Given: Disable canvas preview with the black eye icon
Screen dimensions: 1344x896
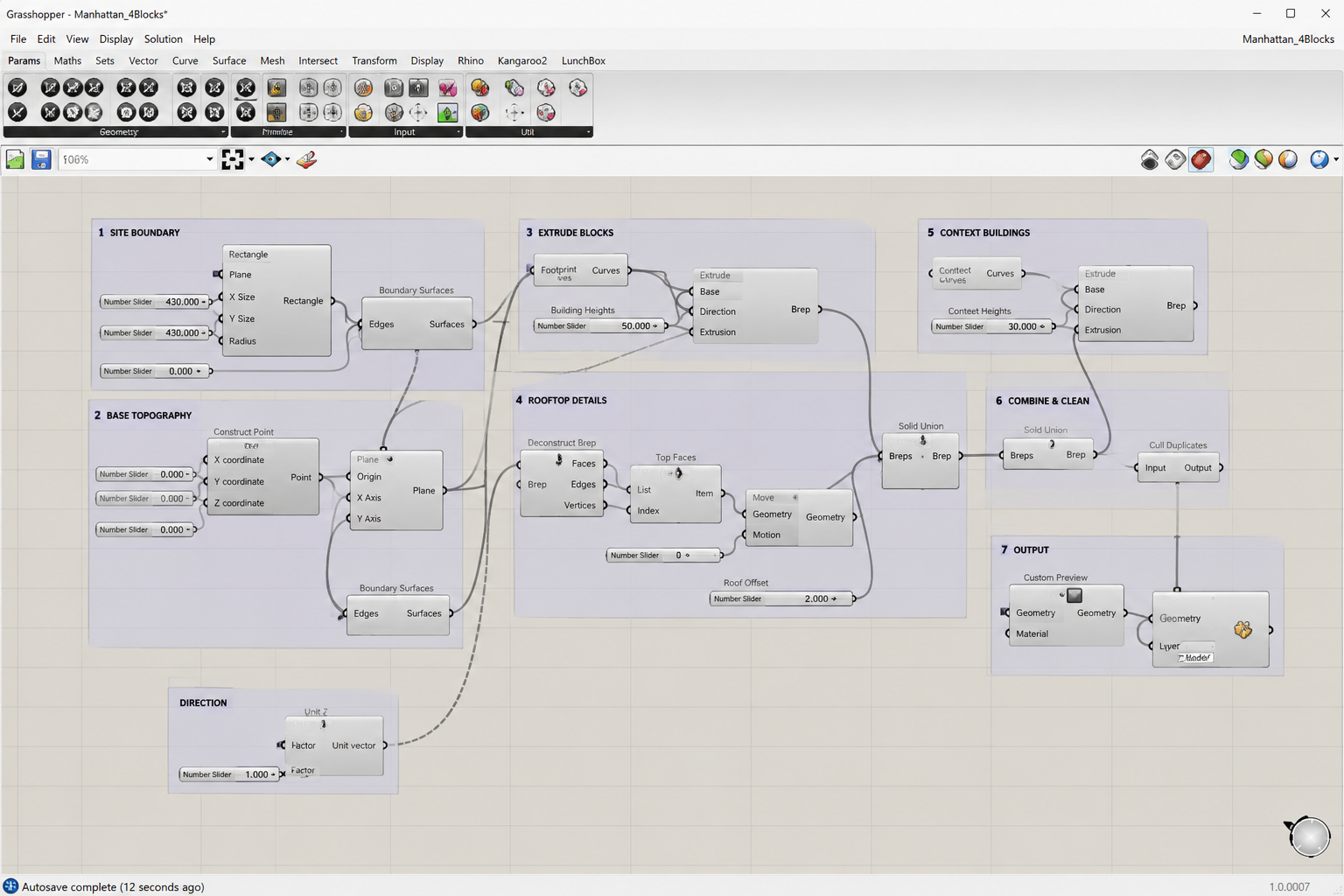Looking at the screenshot, I should click(x=1150, y=159).
